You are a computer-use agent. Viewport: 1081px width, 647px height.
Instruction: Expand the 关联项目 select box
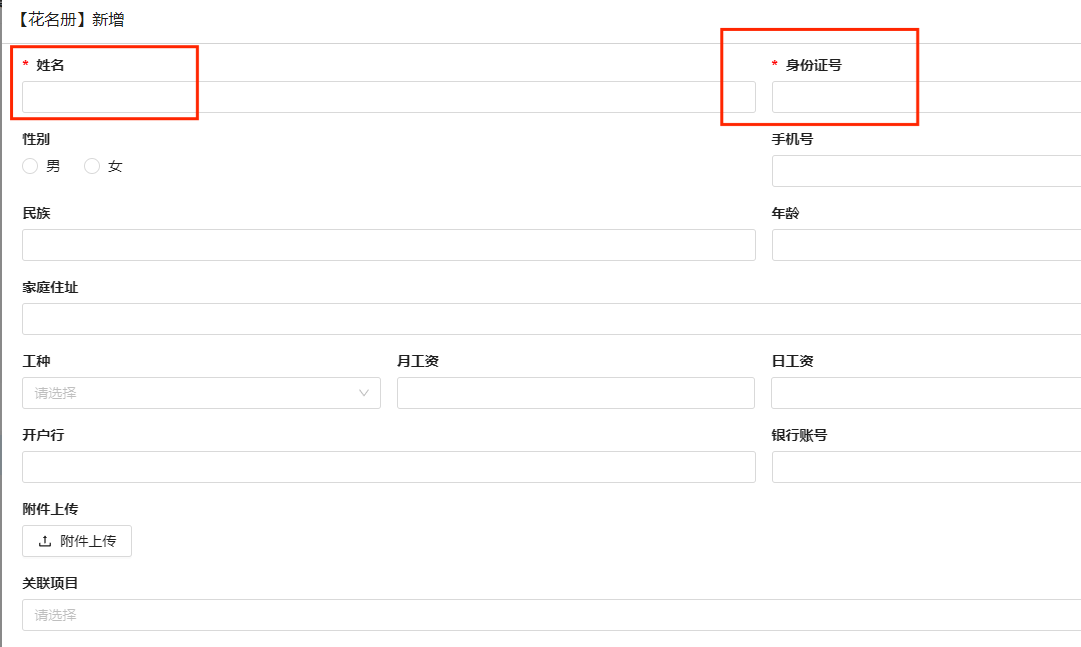click(550, 615)
